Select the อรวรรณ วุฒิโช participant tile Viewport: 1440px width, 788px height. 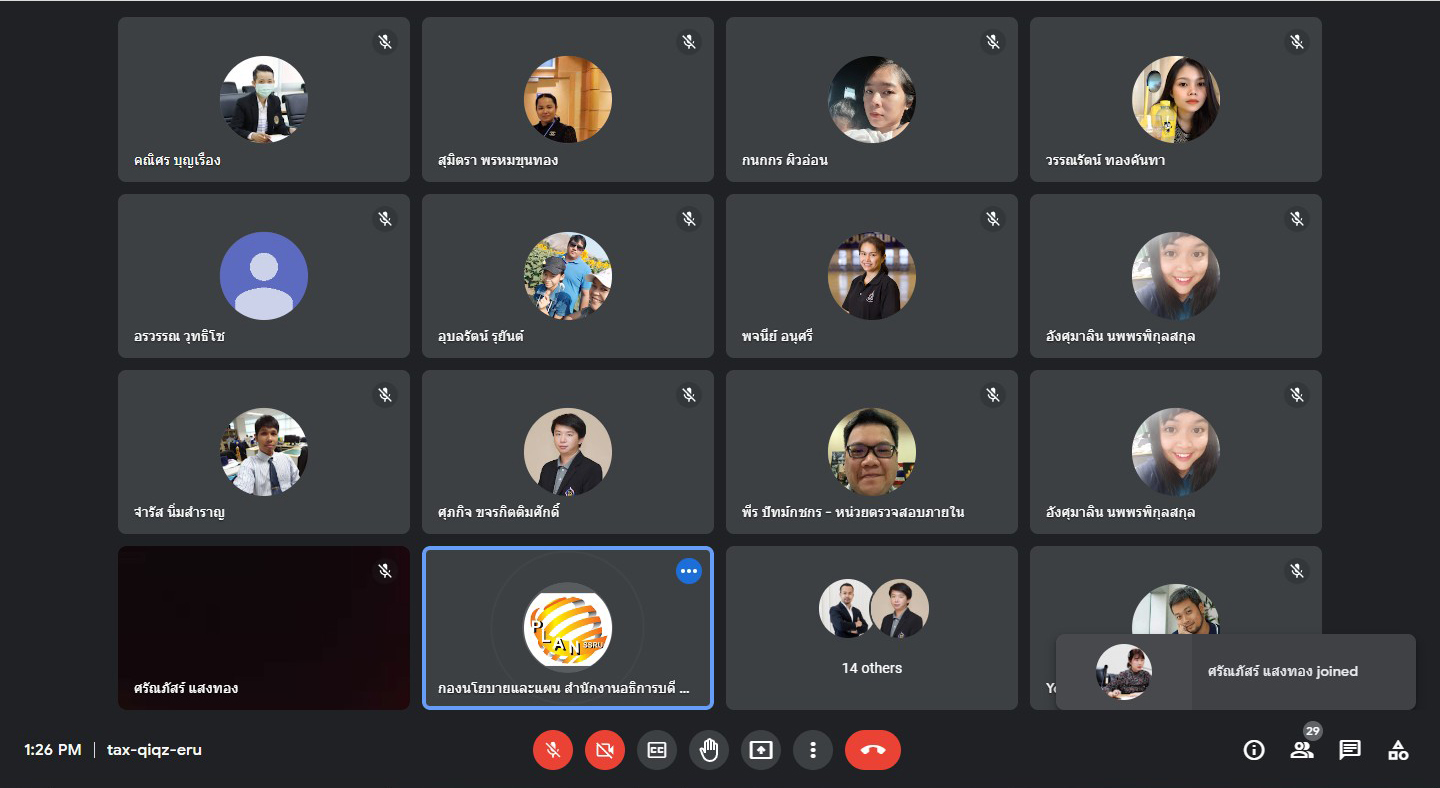[264, 276]
